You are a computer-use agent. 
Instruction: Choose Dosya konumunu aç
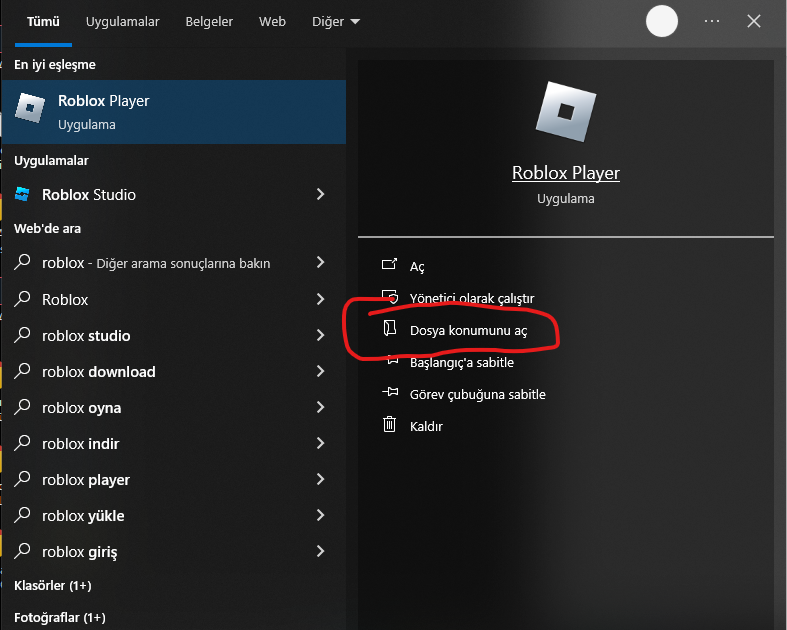468,330
